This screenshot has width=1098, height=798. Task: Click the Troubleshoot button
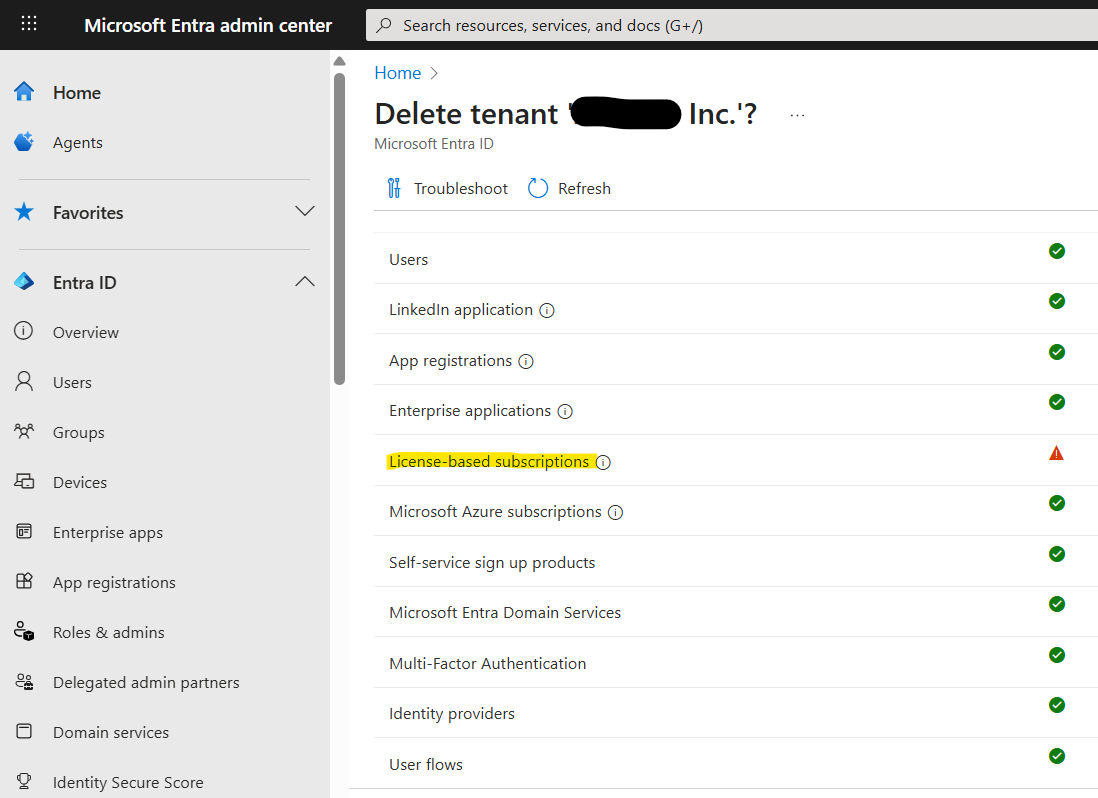(447, 188)
